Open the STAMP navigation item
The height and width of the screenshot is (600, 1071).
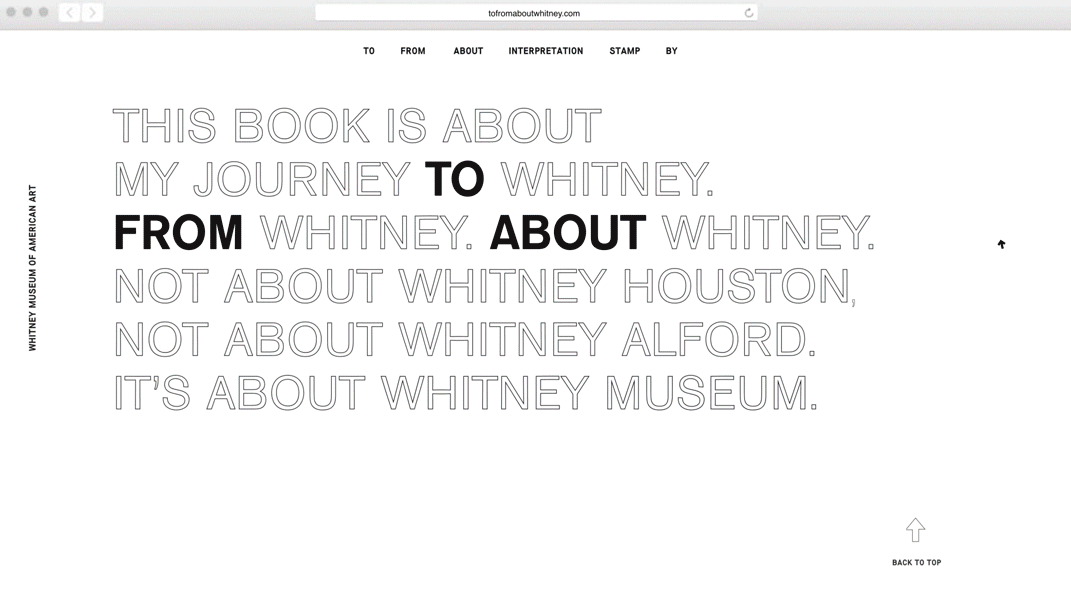(x=624, y=51)
